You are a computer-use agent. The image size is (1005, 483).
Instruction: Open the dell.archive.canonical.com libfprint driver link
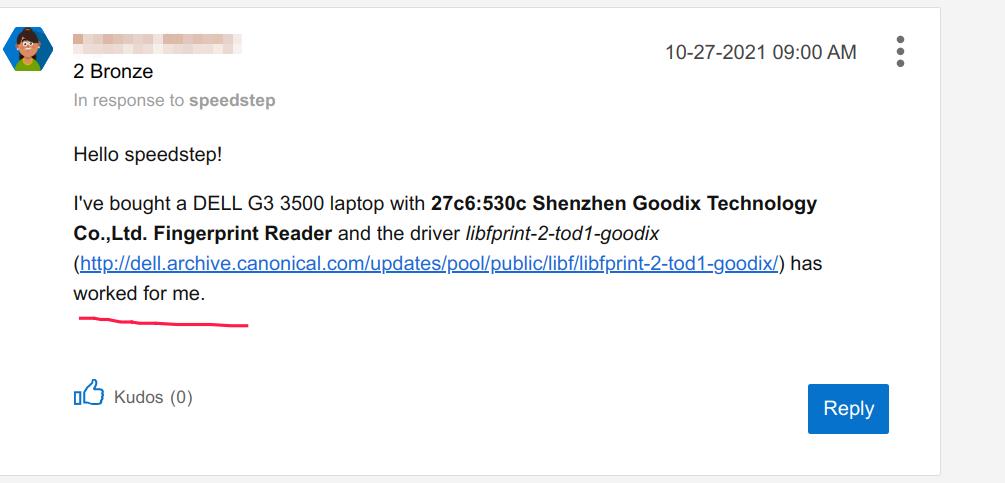tap(429, 264)
